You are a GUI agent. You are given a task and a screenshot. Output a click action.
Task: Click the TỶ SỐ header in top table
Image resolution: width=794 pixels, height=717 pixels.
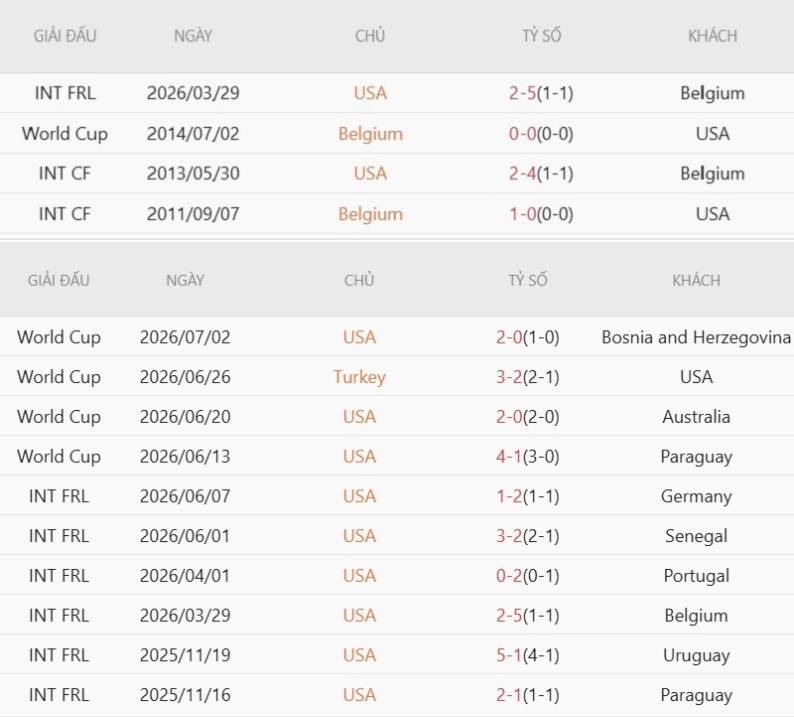pyautogui.click(x=542, y=36)
